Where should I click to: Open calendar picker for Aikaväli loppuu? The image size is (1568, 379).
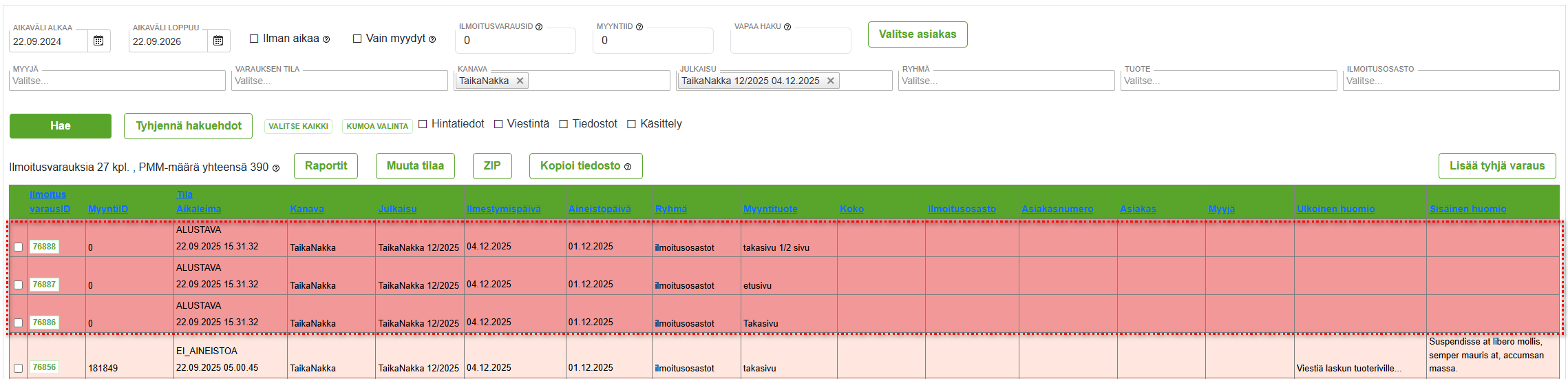(x=218, y=41)
